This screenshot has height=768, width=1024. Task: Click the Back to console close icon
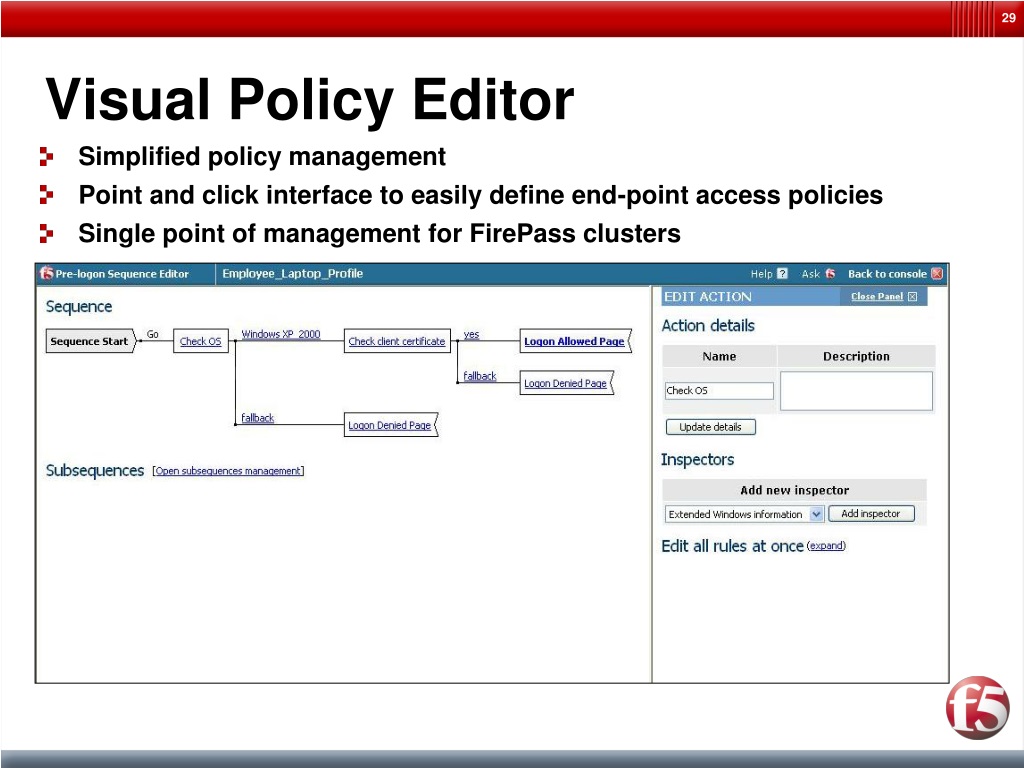(937, 274)
